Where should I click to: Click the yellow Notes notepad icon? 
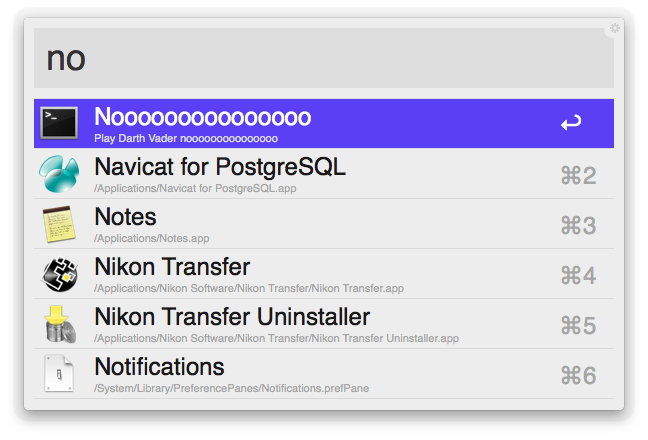pos(59,223)
